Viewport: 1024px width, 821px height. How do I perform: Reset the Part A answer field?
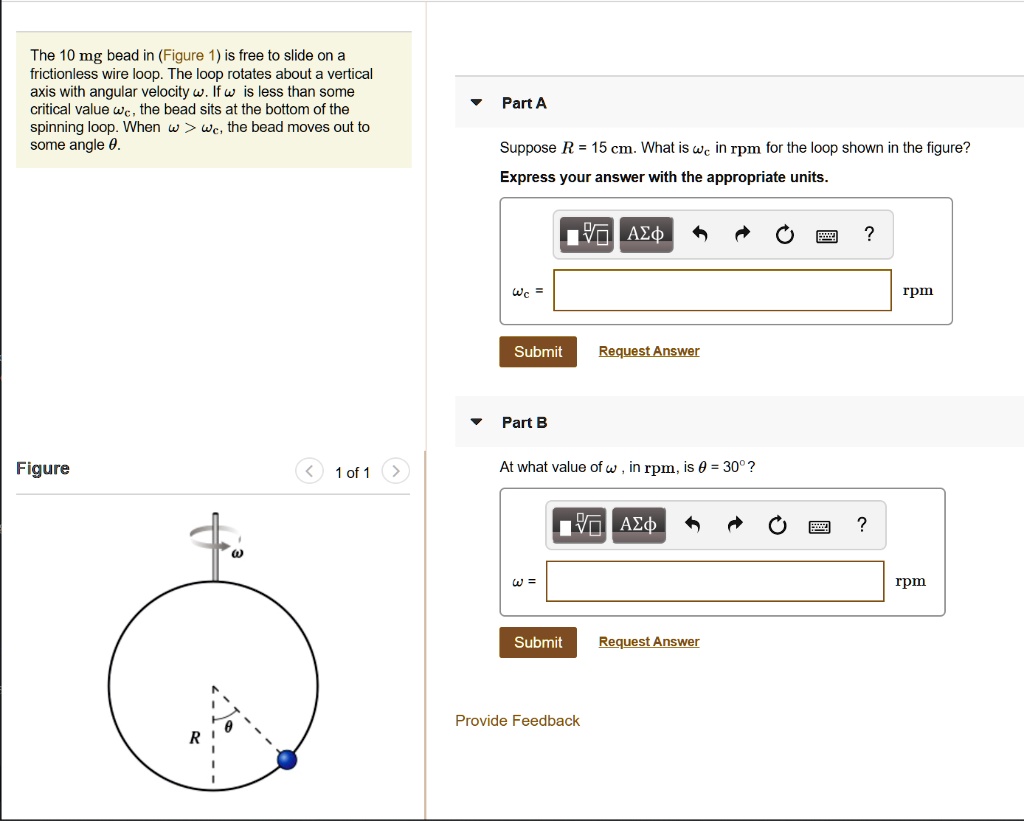point(784,233)
